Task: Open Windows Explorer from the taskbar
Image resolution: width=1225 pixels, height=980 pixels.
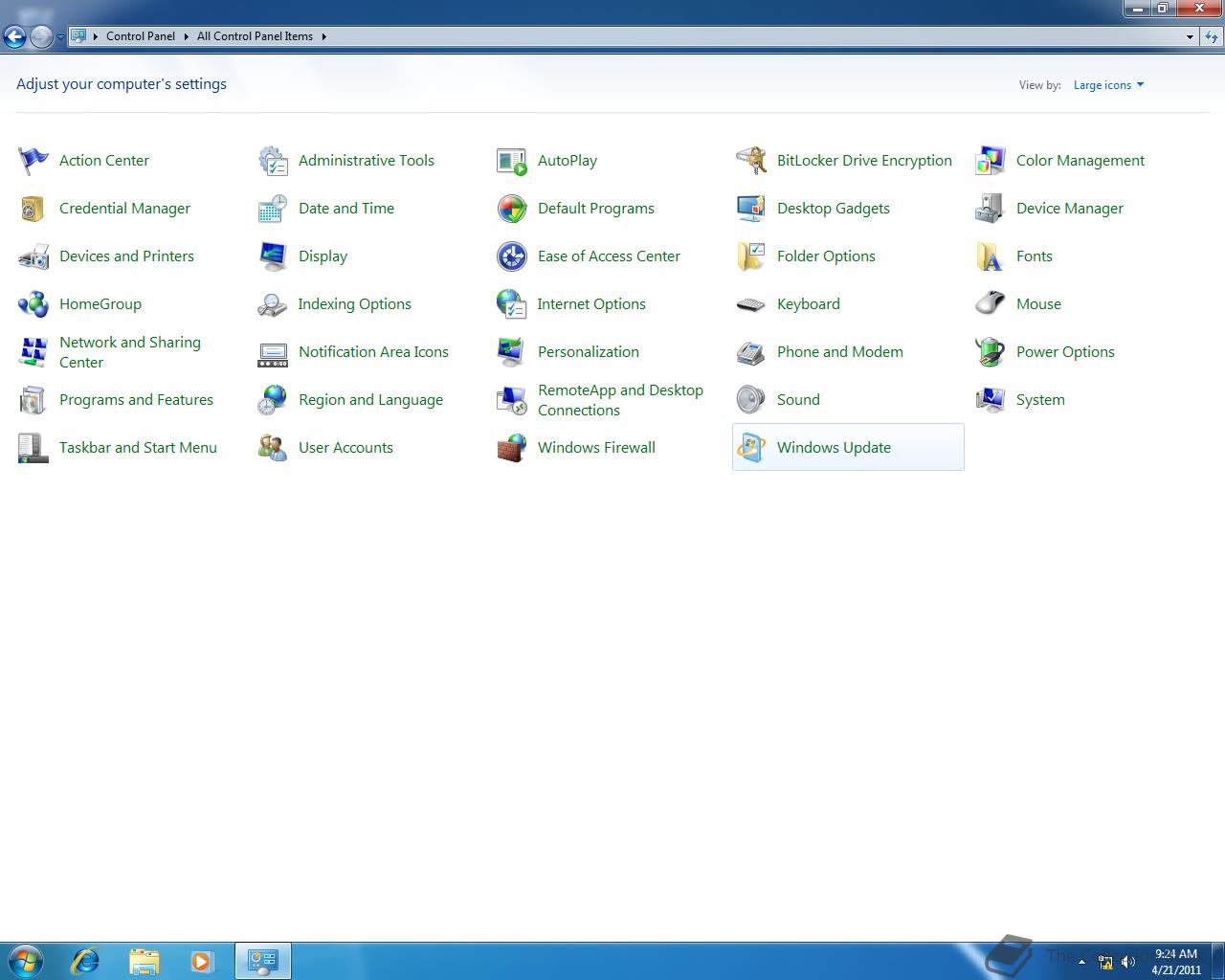Action: pyautogui.click(x=145, y=961)
